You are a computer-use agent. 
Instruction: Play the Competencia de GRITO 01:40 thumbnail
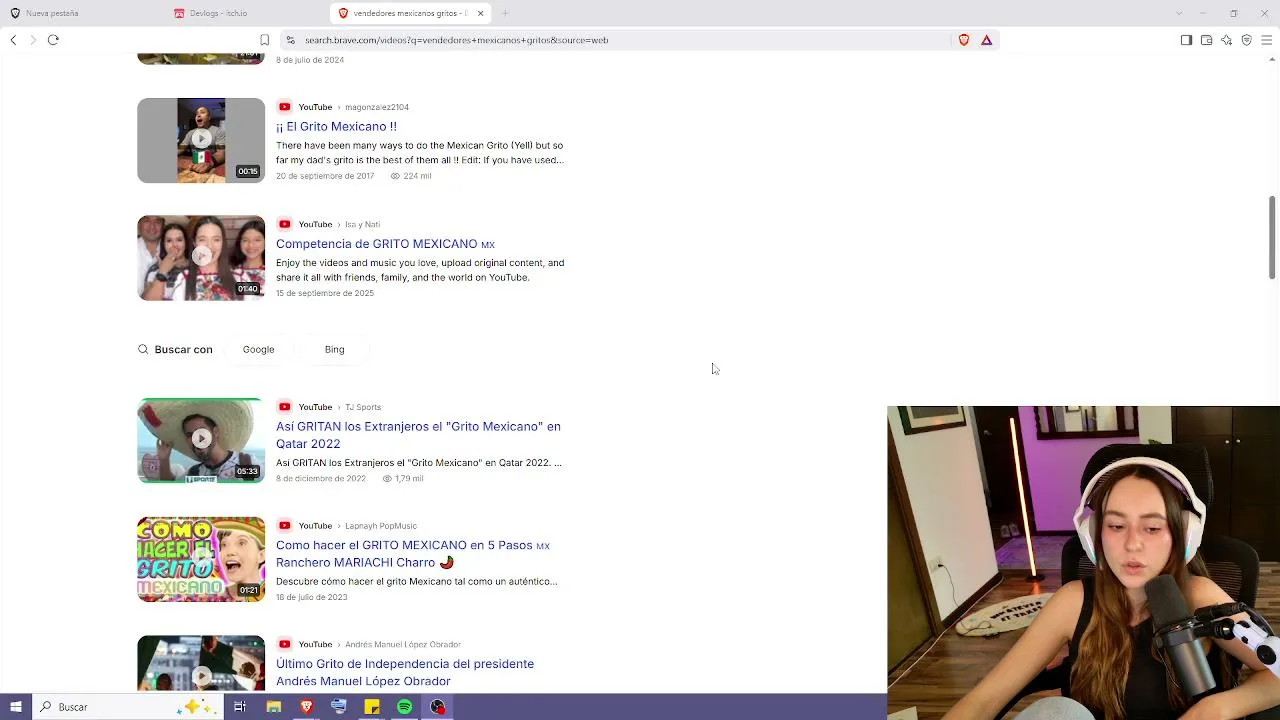coord(201,258)
